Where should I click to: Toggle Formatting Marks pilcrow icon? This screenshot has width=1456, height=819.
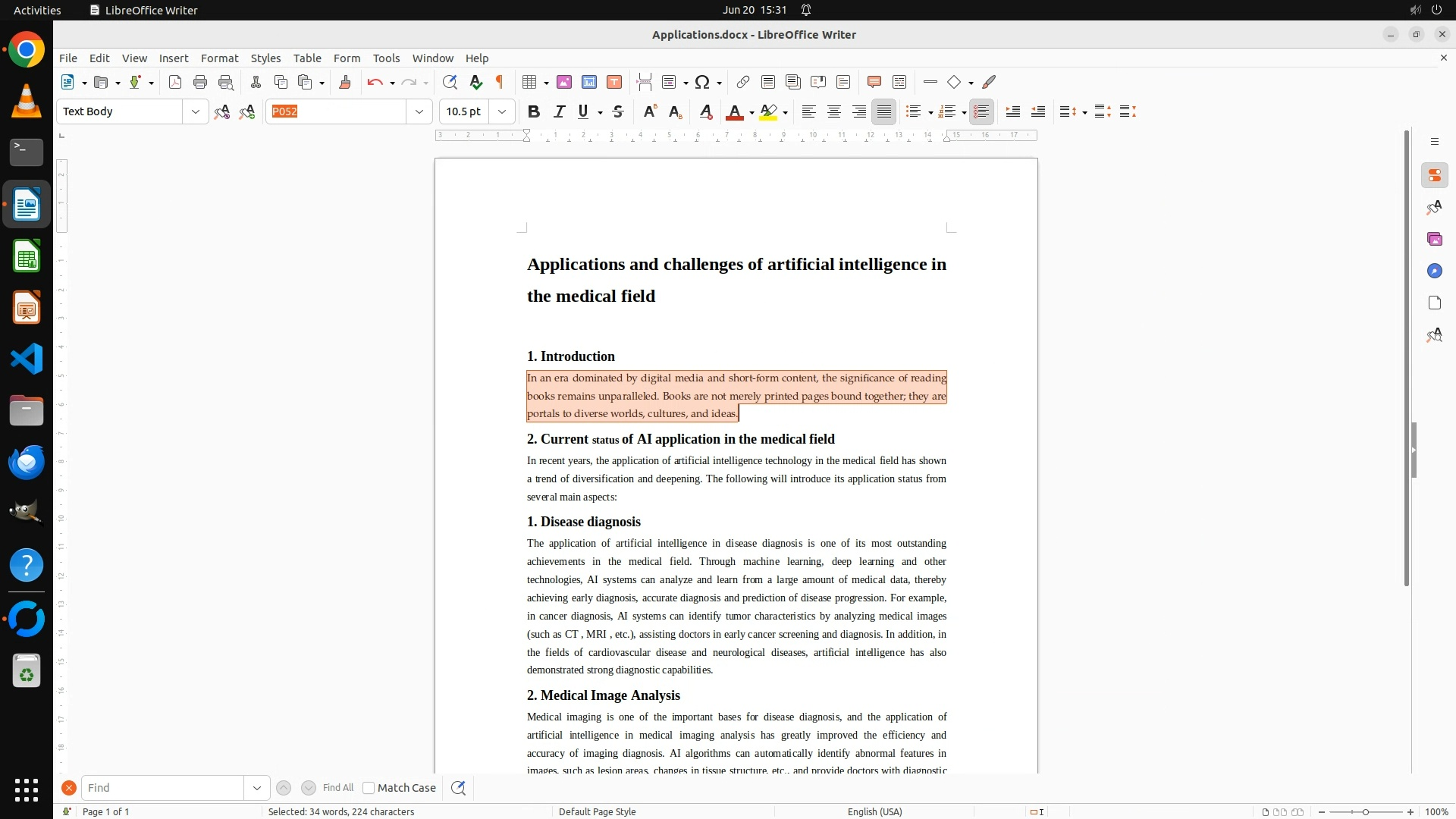click(500, 82)
